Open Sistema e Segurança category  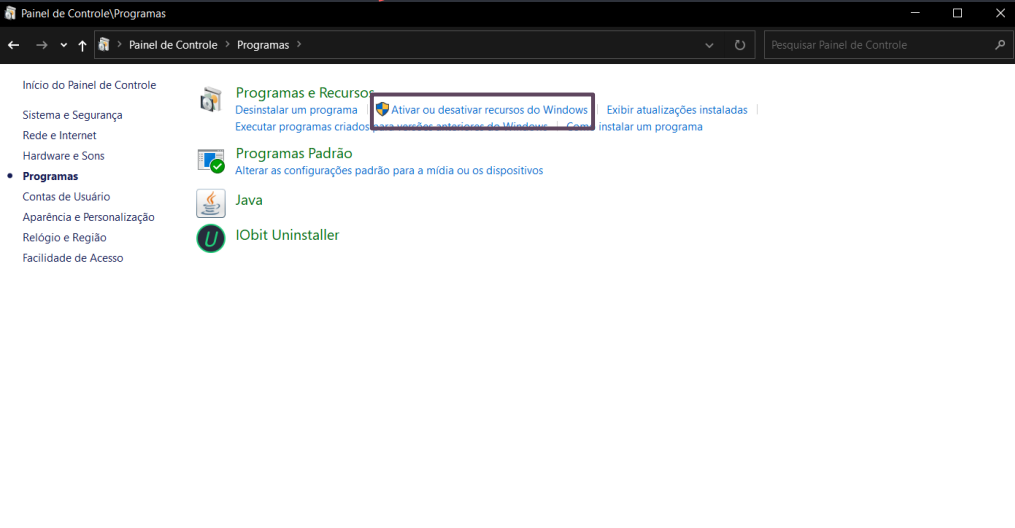pyautogui.click(x=72, y=115)
